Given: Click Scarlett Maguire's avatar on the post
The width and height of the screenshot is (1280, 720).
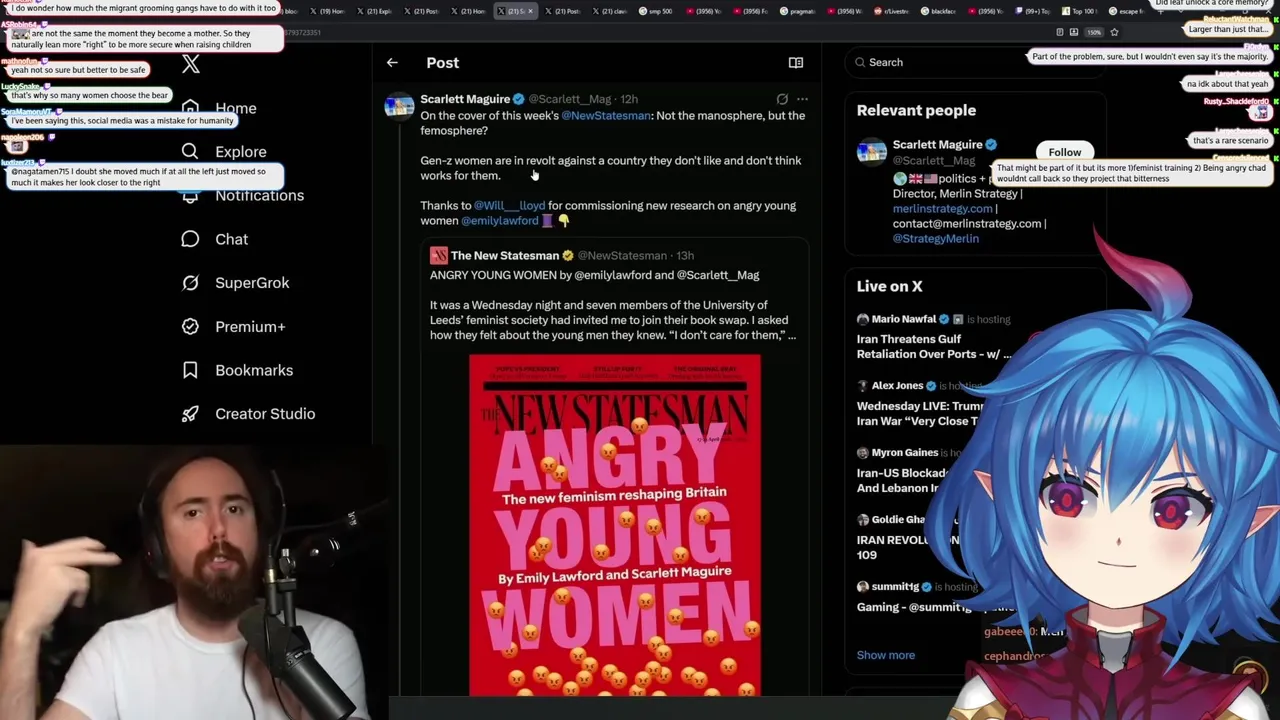Looking at the screenshot, I should coord(399,106).
